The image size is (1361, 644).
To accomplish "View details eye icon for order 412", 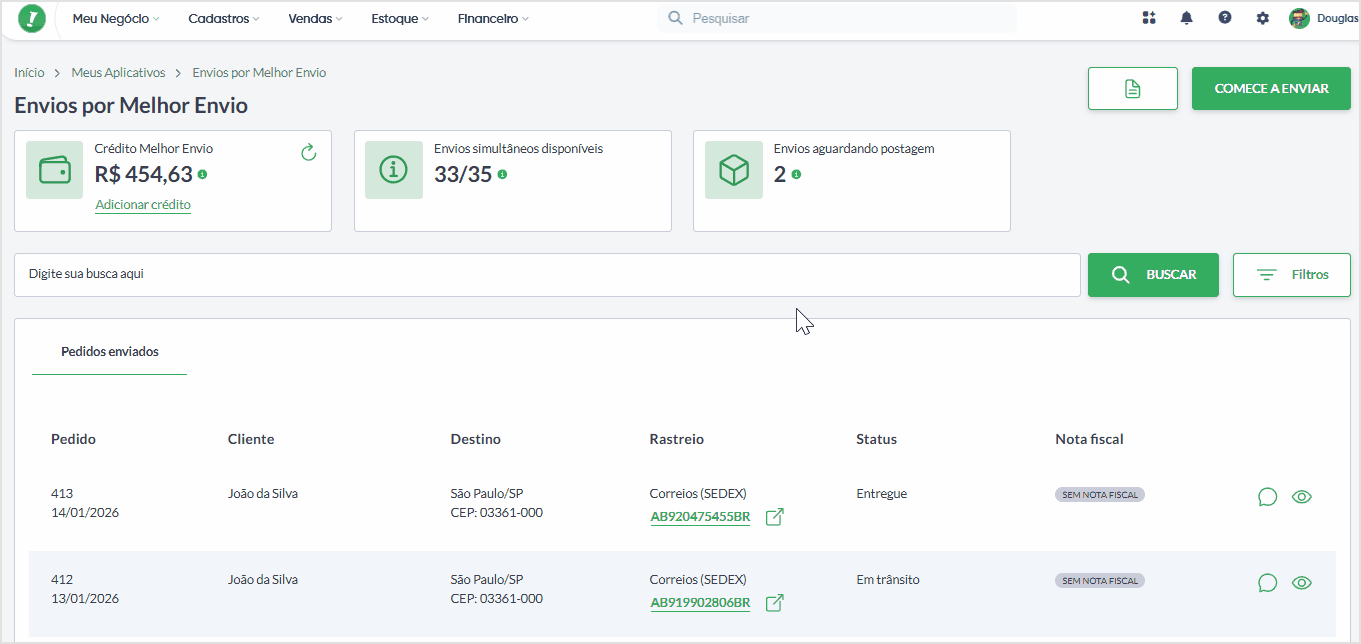I will tap(1301, 583).
